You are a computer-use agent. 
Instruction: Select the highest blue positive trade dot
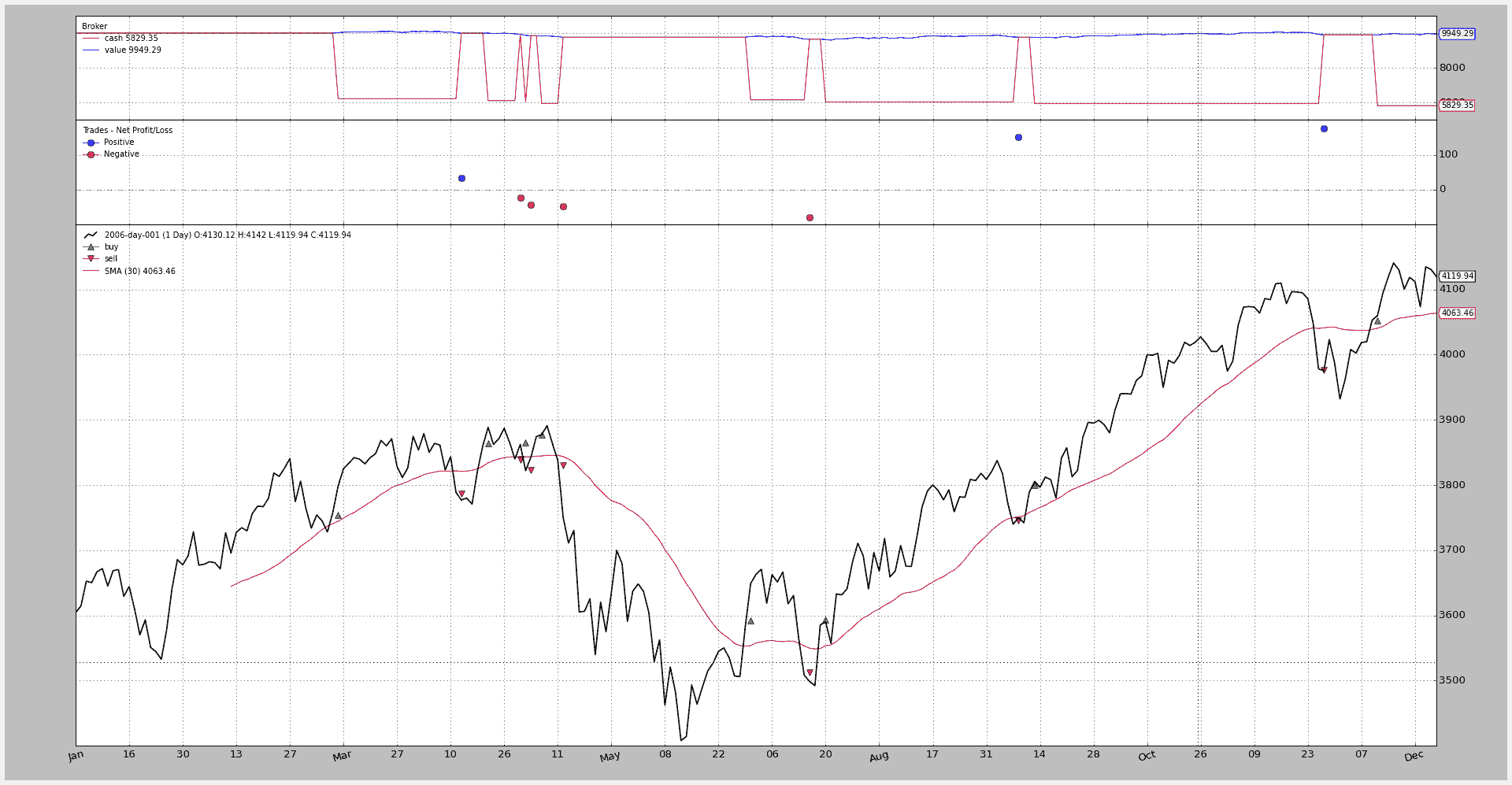click(x=1324, y=128)
